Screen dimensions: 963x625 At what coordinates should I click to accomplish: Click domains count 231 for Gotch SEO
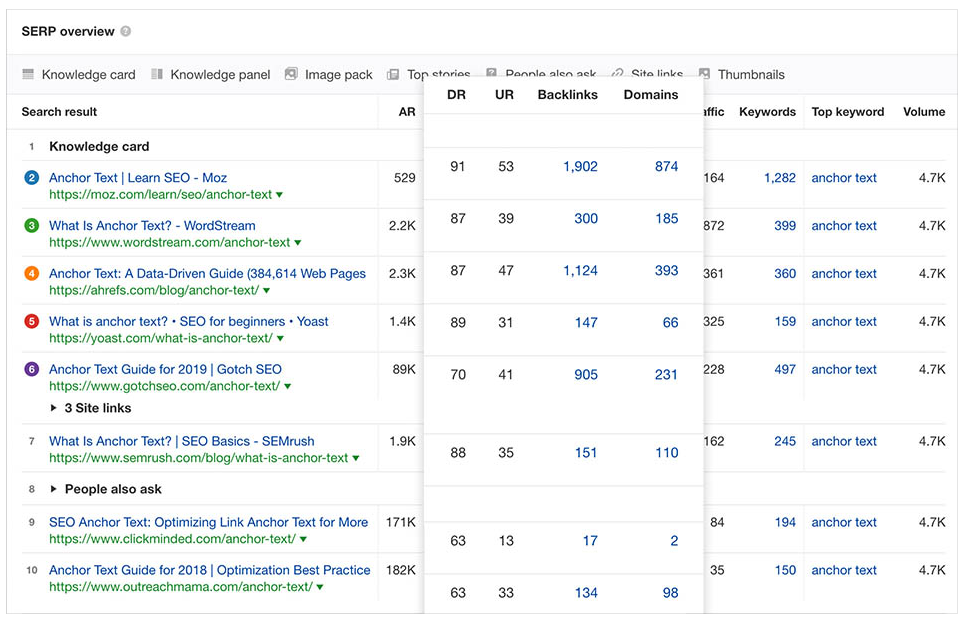666,375
